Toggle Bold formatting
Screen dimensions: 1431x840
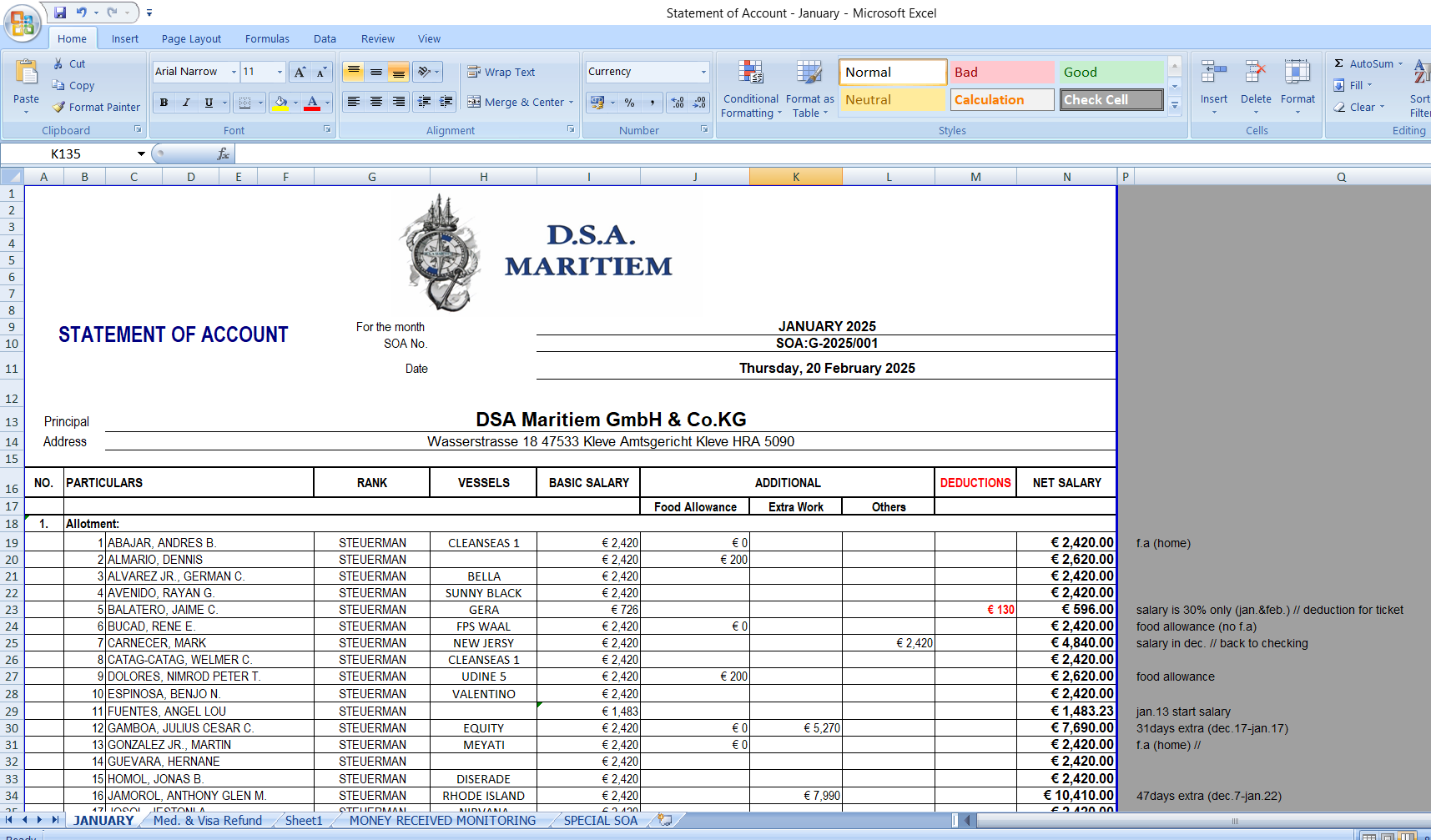164,103
